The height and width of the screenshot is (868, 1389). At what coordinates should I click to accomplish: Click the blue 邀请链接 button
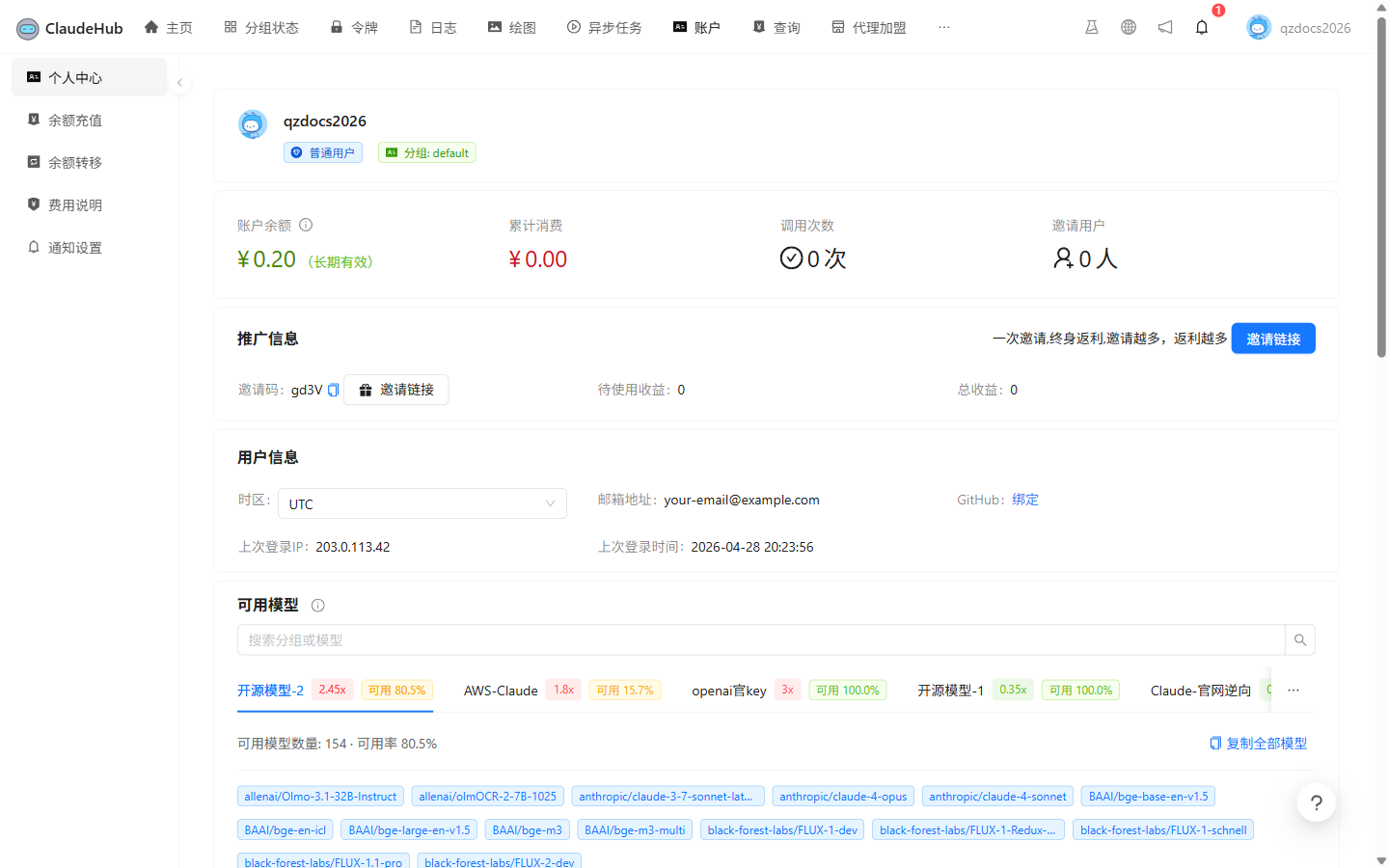pos(1273,339)
